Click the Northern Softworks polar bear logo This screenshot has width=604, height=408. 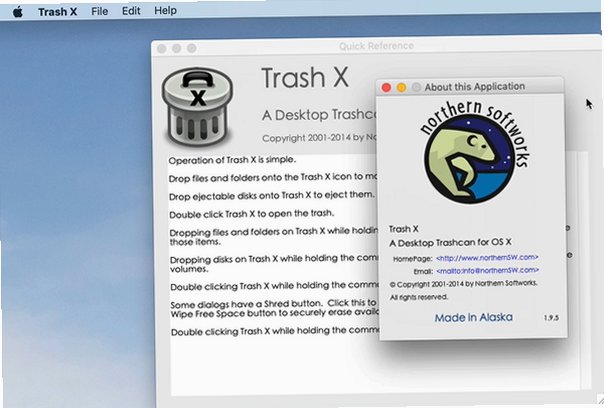tap(474, 151)
